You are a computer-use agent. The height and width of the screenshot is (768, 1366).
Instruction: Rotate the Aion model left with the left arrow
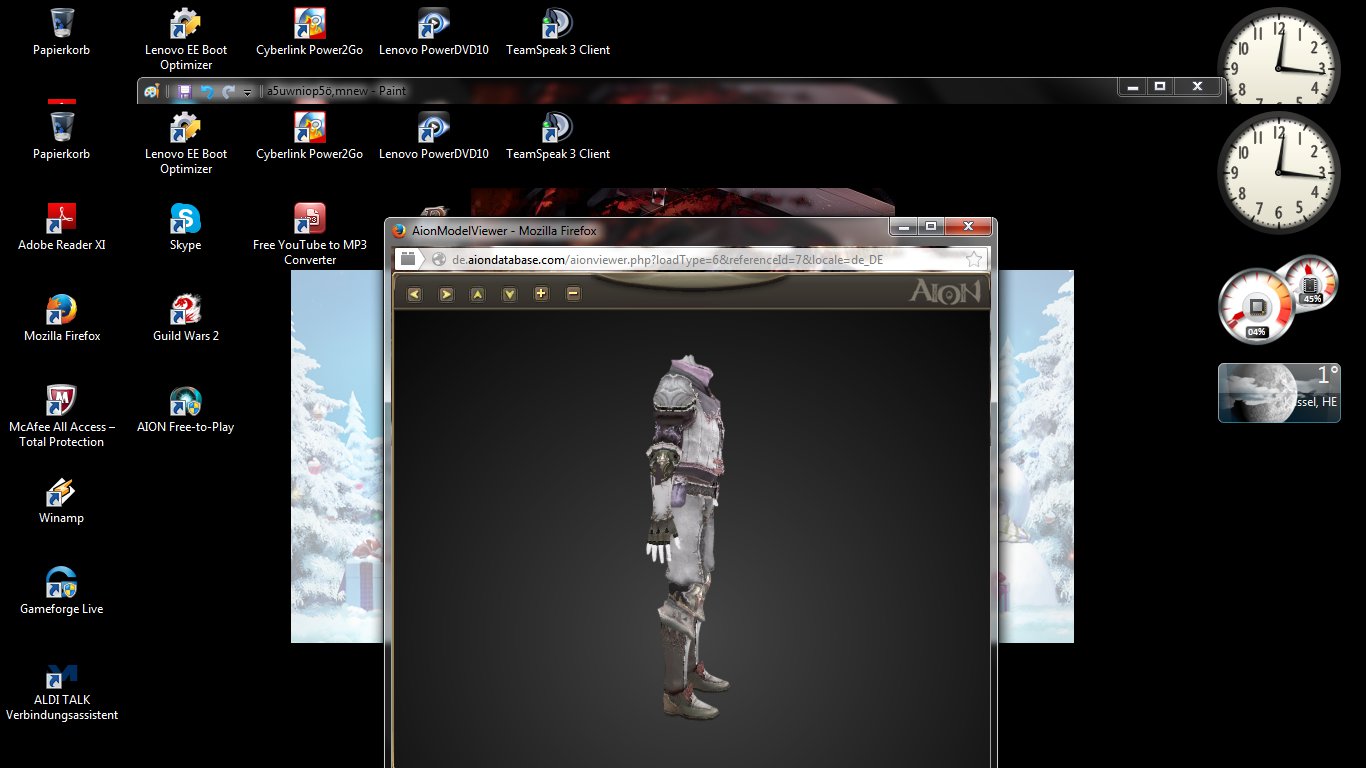[x=415, y=294]
